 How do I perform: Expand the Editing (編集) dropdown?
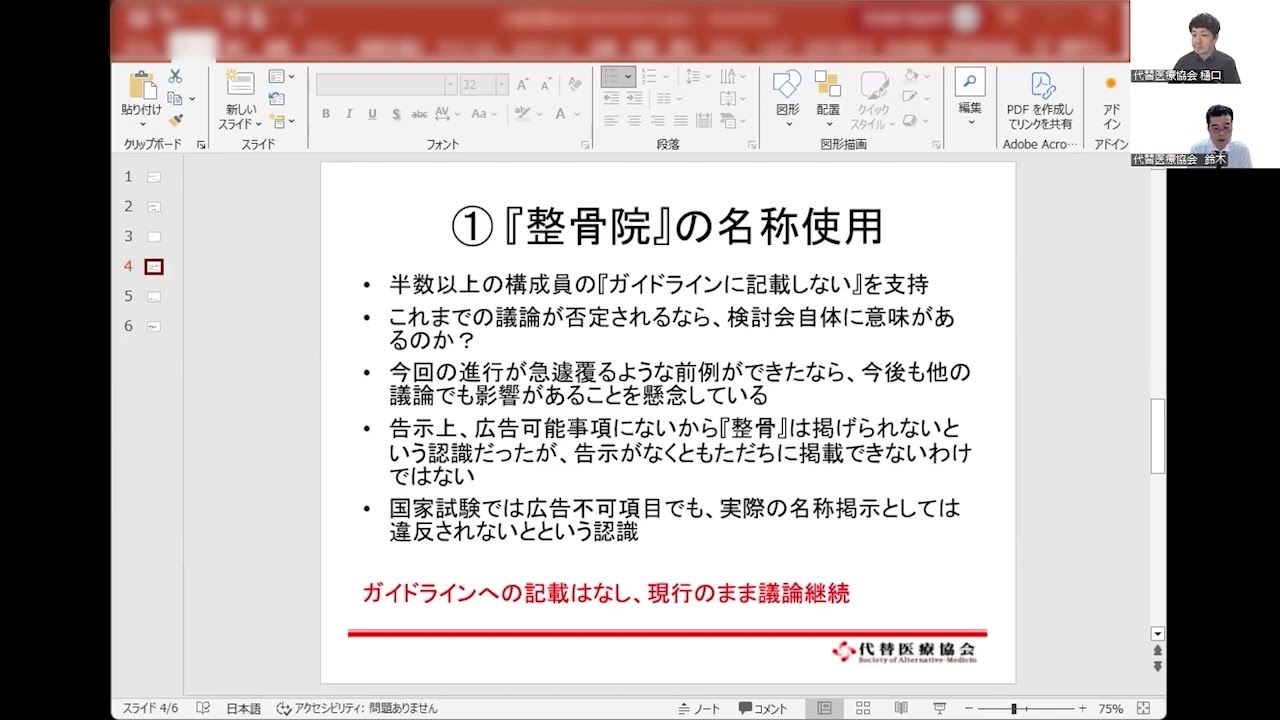(x=970, y=123)
